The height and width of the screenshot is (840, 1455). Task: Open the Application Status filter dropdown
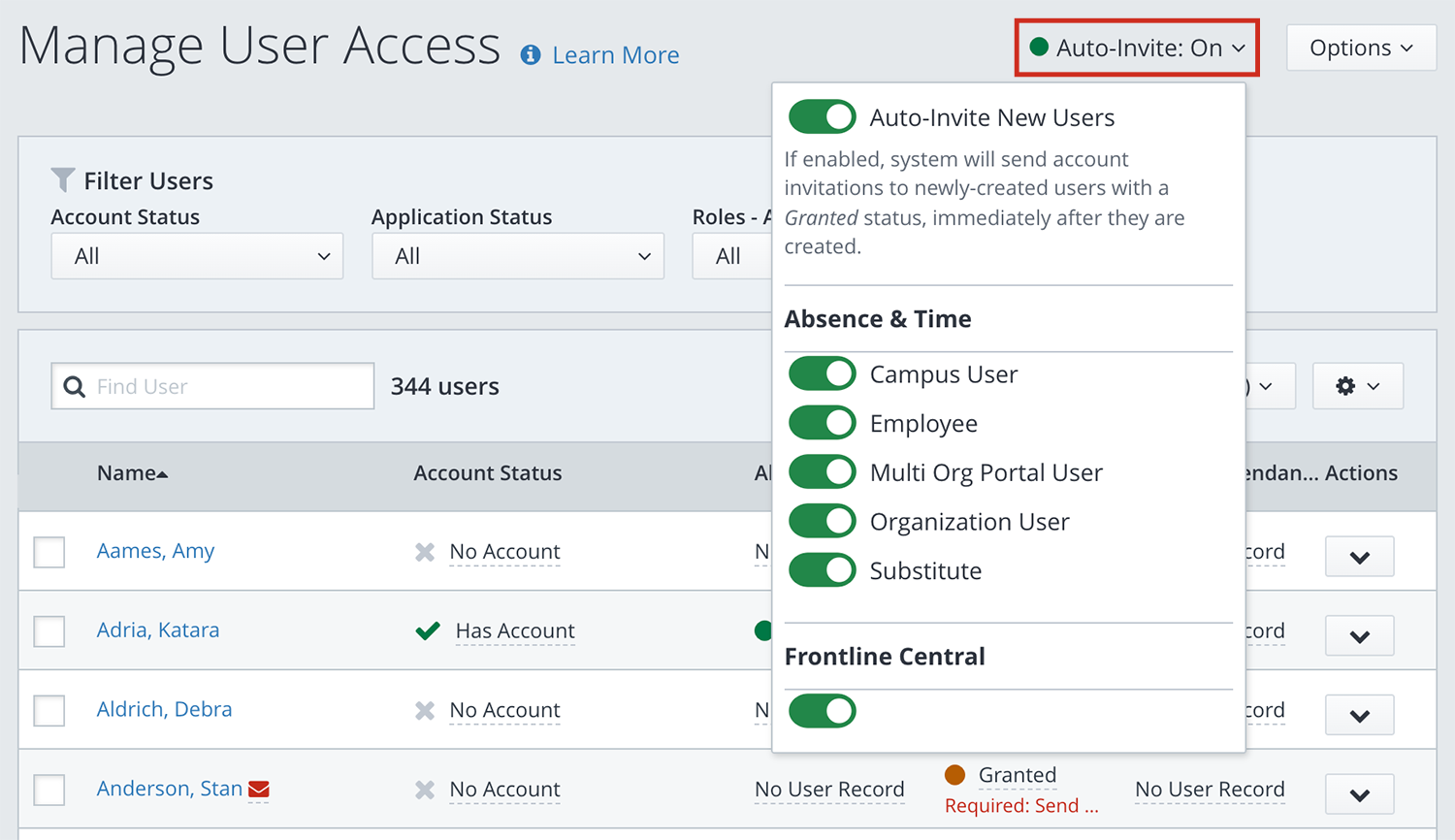[x=517, y=256]
